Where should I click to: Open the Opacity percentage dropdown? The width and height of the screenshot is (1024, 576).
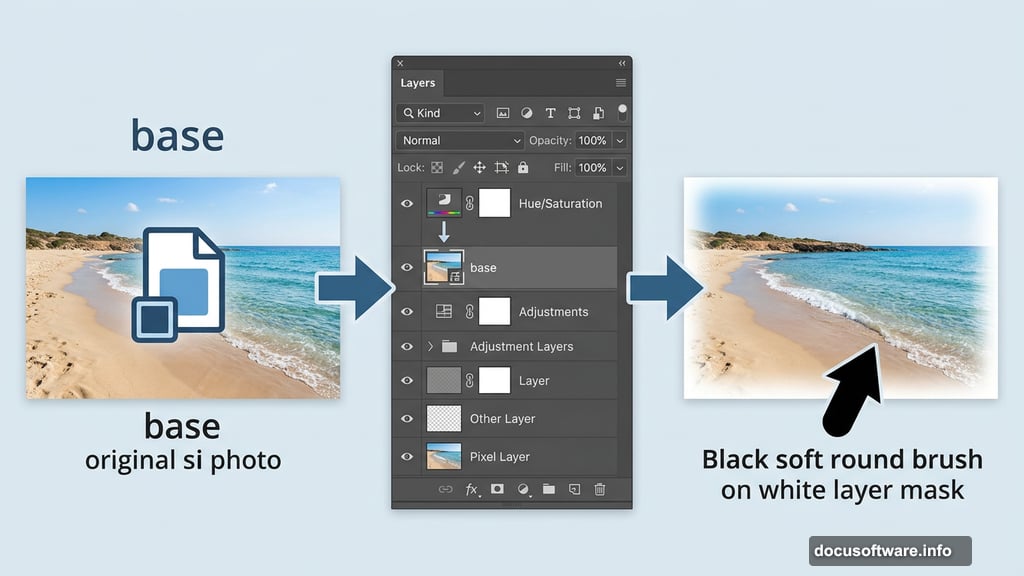(x=621, y=140)
